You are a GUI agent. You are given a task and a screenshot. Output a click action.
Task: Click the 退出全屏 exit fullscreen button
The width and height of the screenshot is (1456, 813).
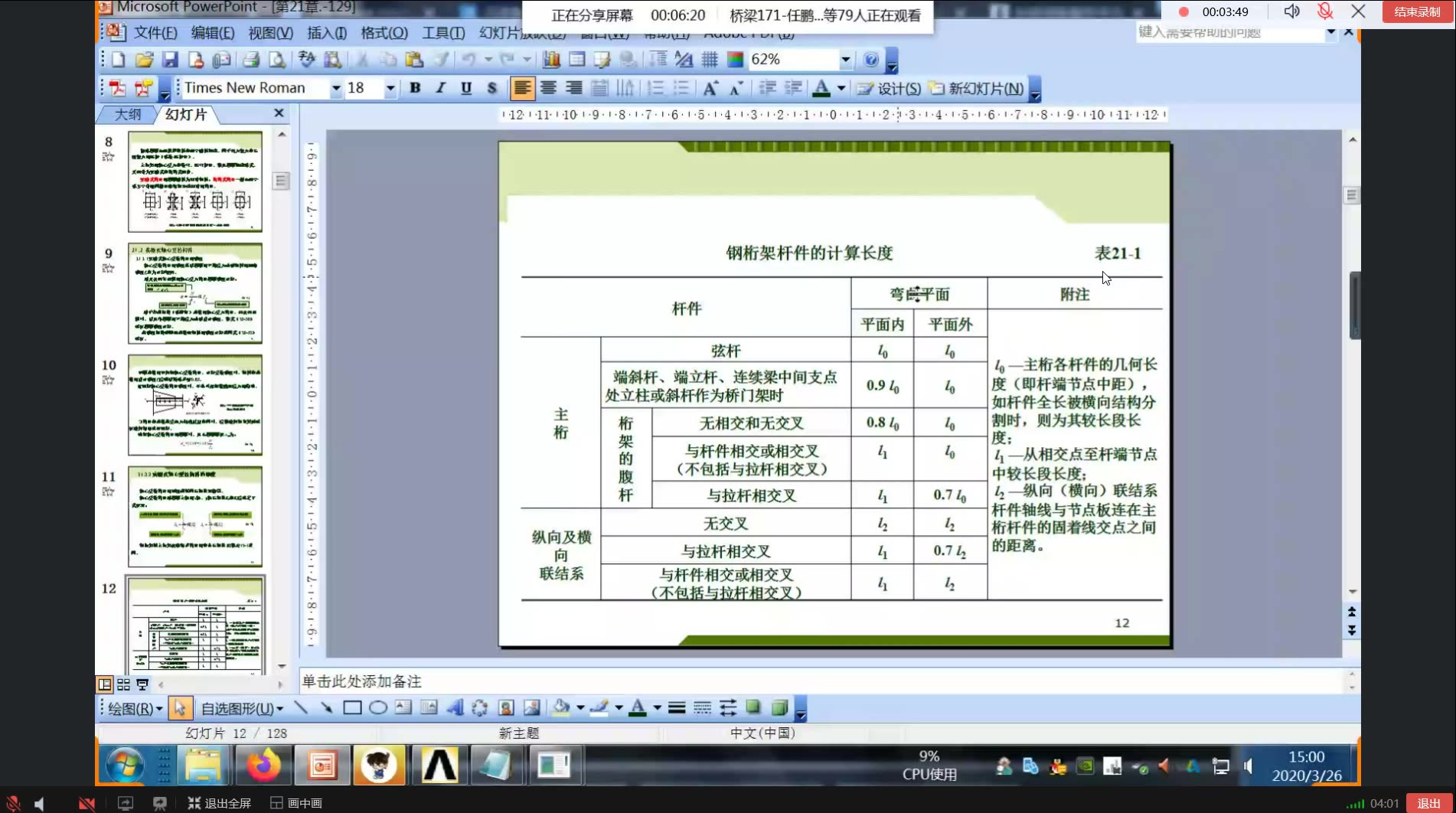(x=220, y=803)
